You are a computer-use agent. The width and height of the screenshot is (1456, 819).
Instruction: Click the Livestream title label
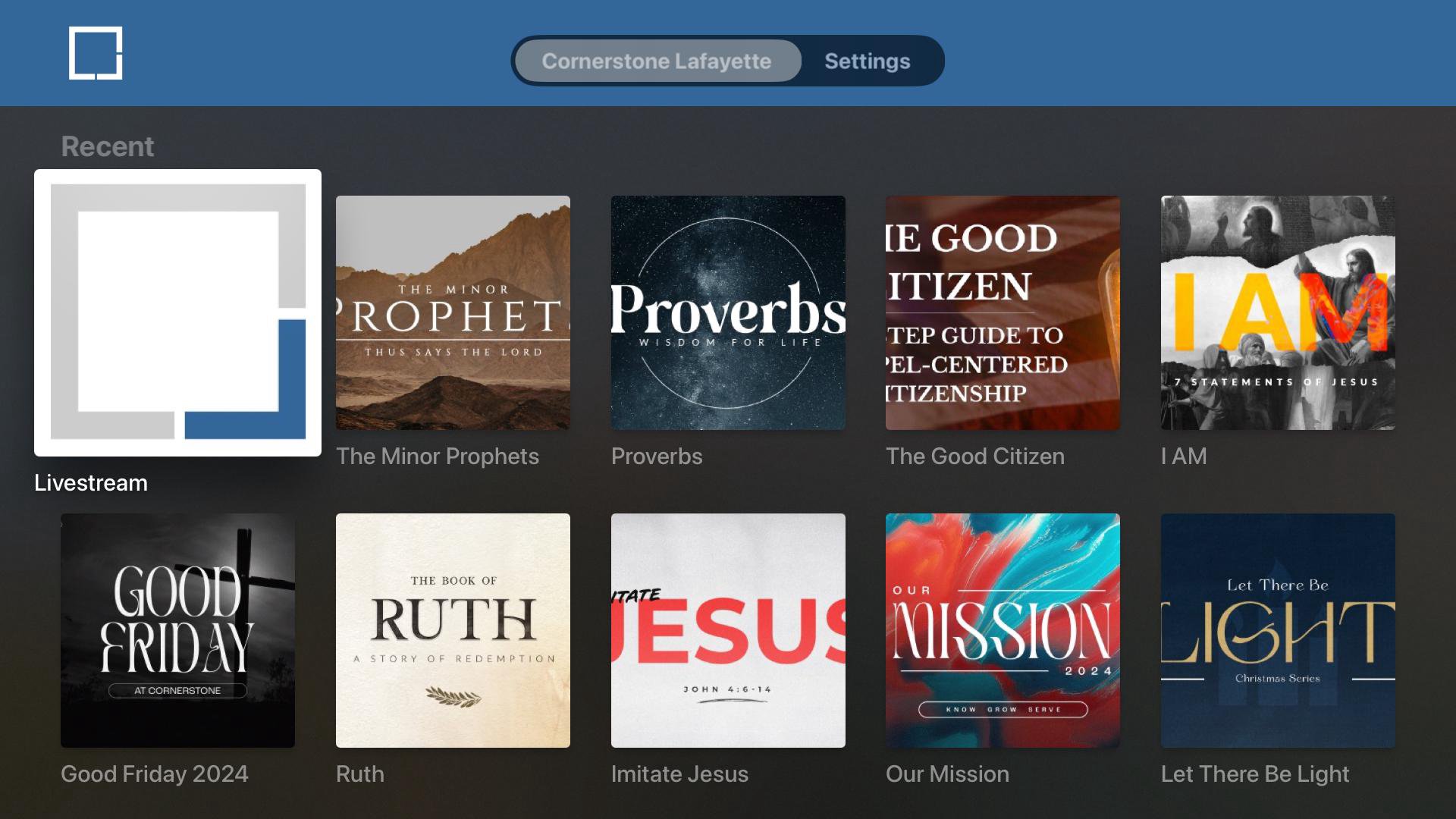click(x=91, y=483)
